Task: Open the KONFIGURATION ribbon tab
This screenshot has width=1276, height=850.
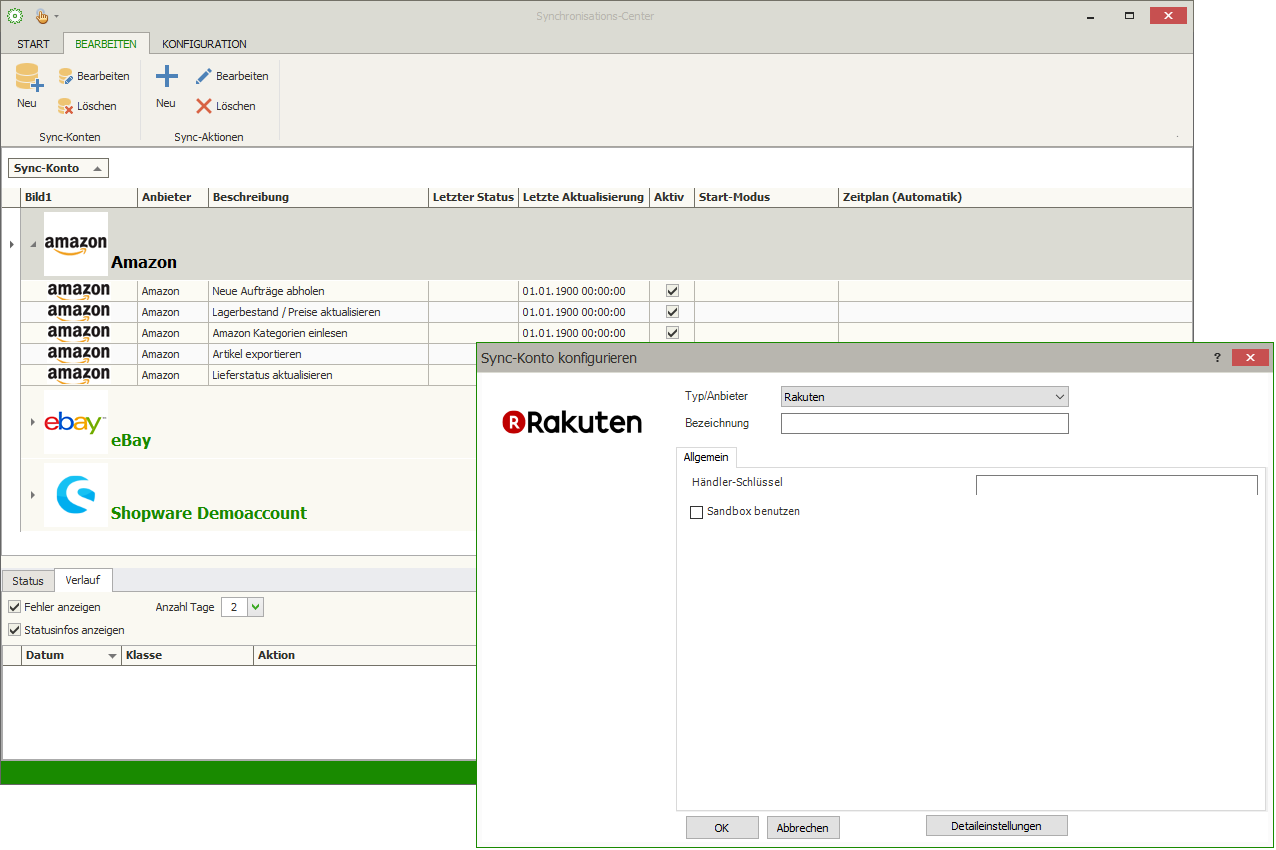Action: (204, 44)
